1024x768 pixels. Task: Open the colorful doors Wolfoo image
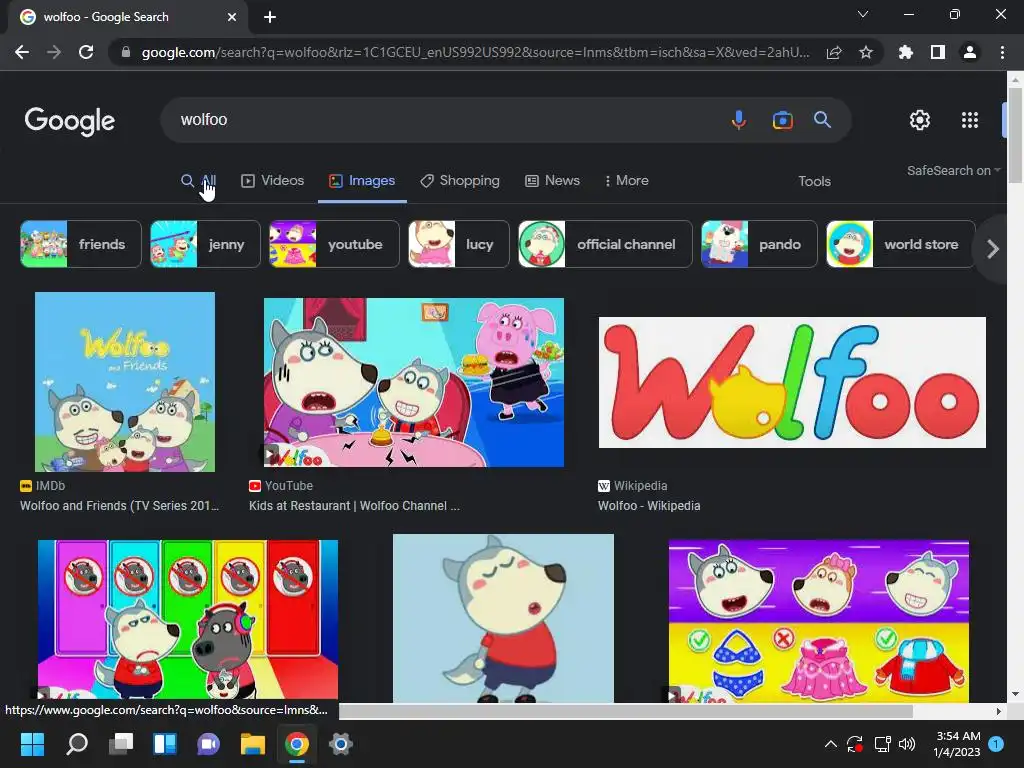(x=188, y=619)
